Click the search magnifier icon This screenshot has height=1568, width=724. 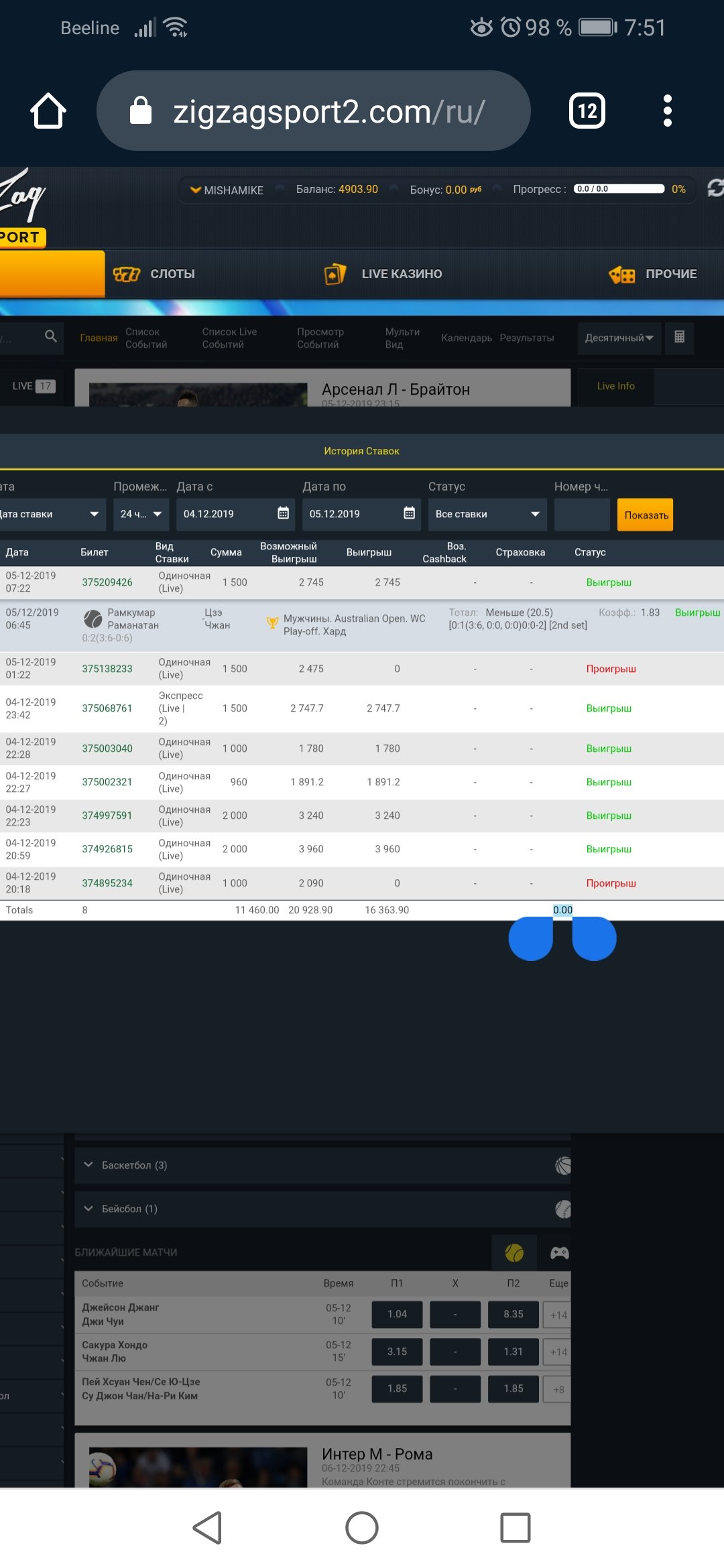point(51,336)
